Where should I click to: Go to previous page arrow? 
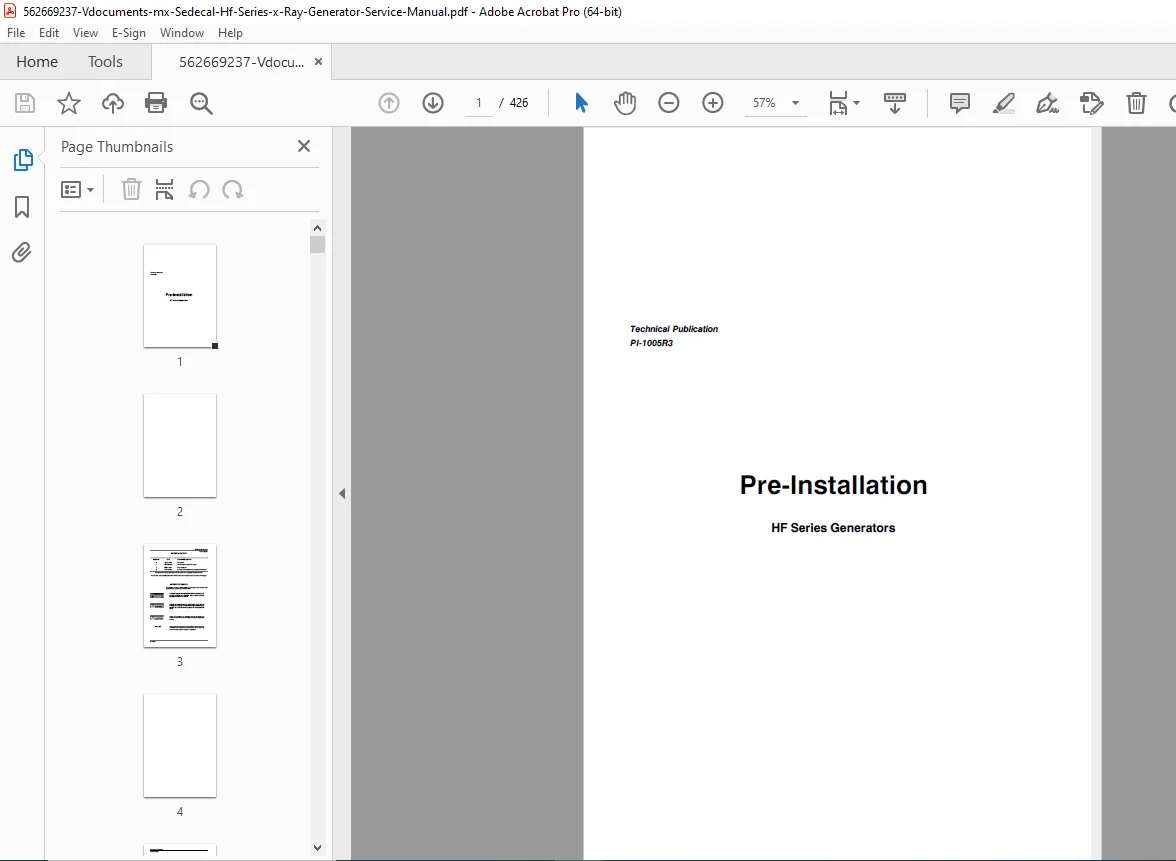(x=388, y=103)
